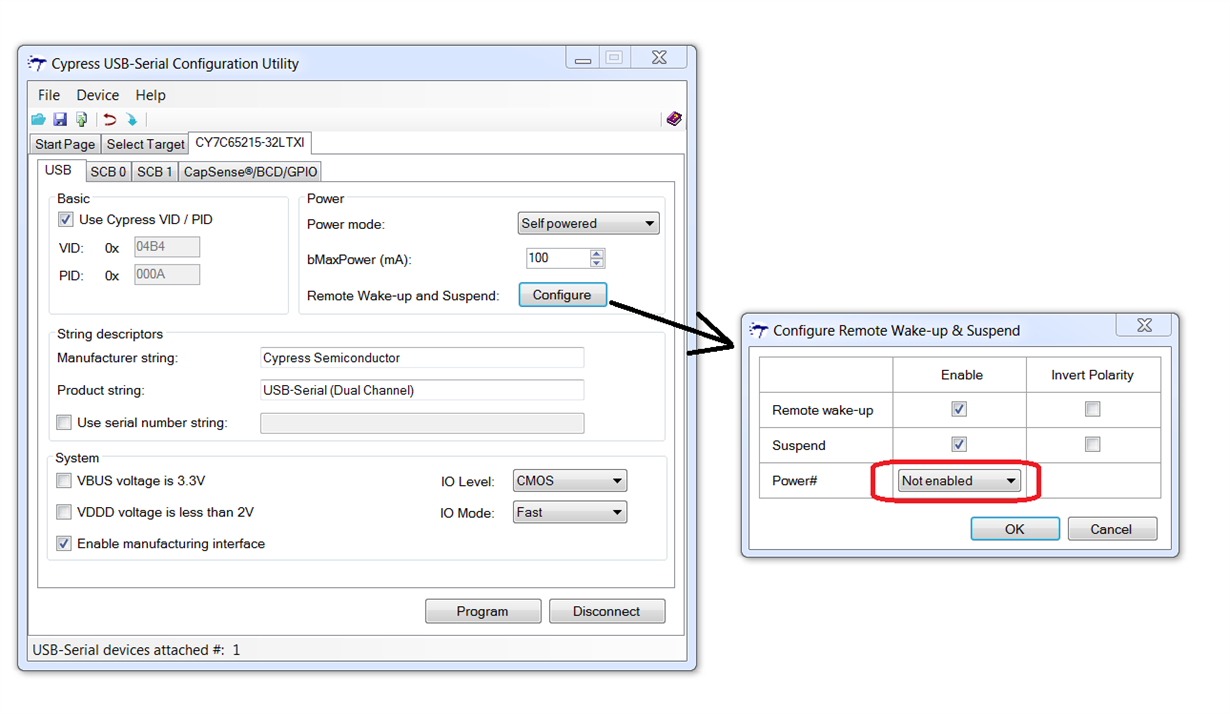Click the Product string field

(422, 390)
